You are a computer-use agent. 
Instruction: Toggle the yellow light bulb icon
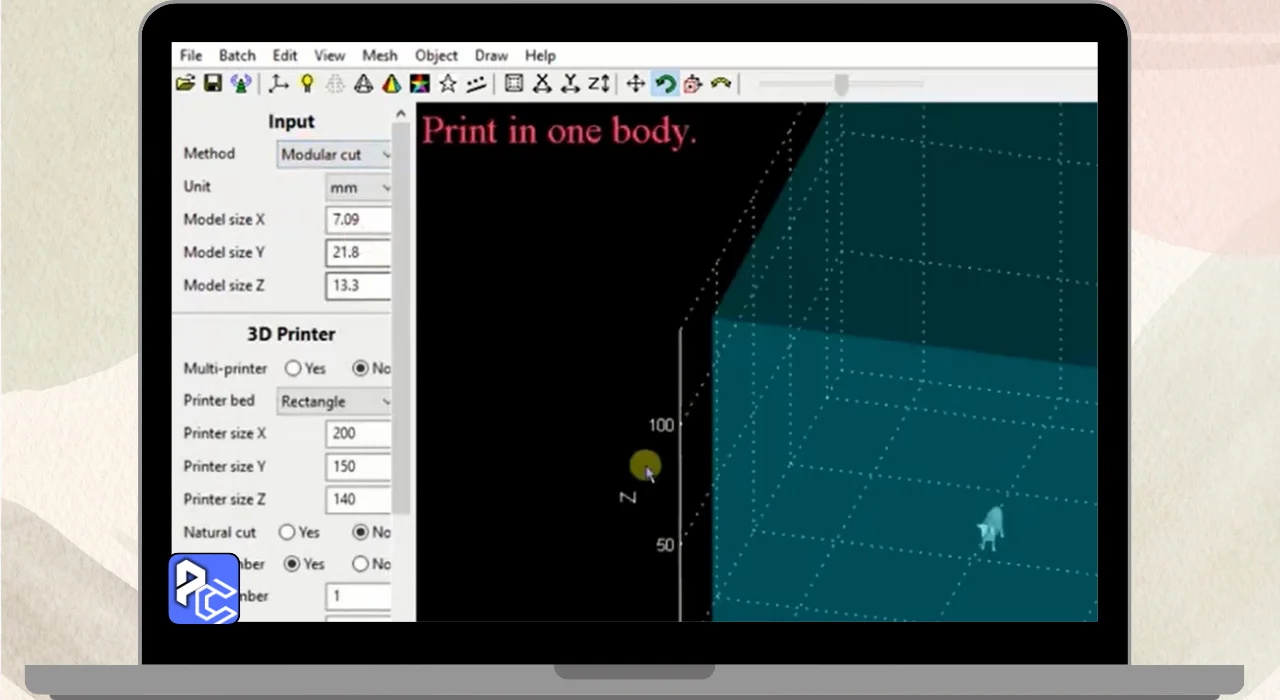(x=308, y=84)
